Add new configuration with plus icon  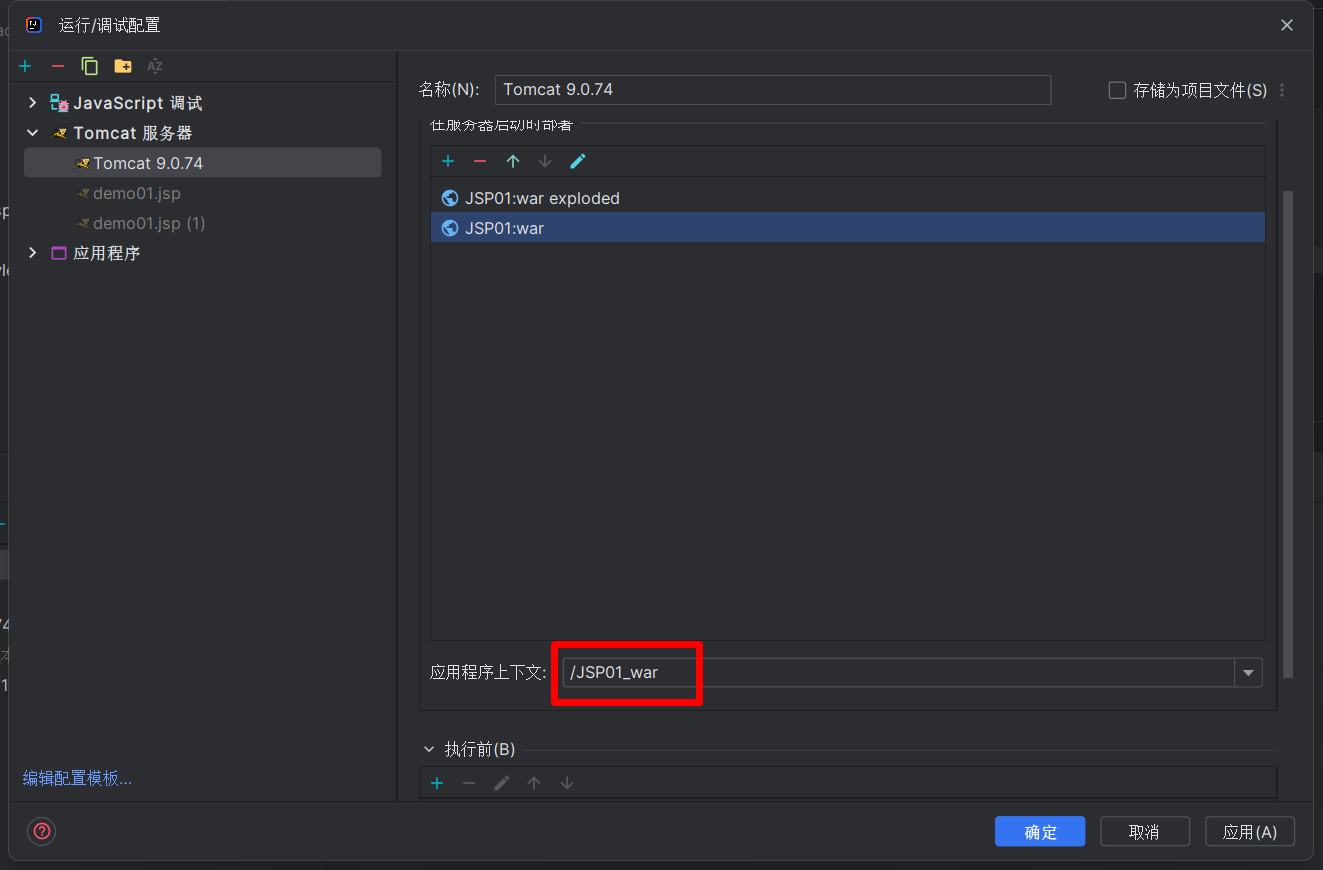pos(25,66)
